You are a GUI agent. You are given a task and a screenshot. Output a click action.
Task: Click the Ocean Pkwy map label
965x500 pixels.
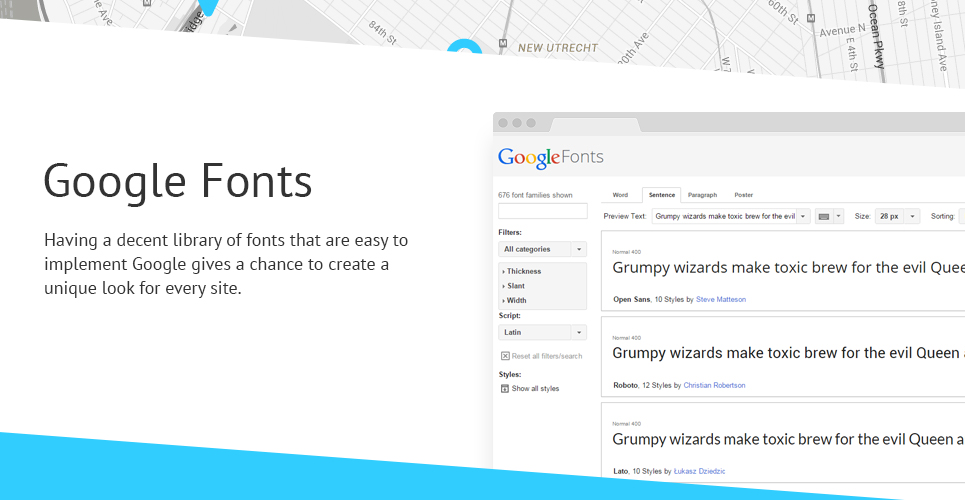click(876, 36)
